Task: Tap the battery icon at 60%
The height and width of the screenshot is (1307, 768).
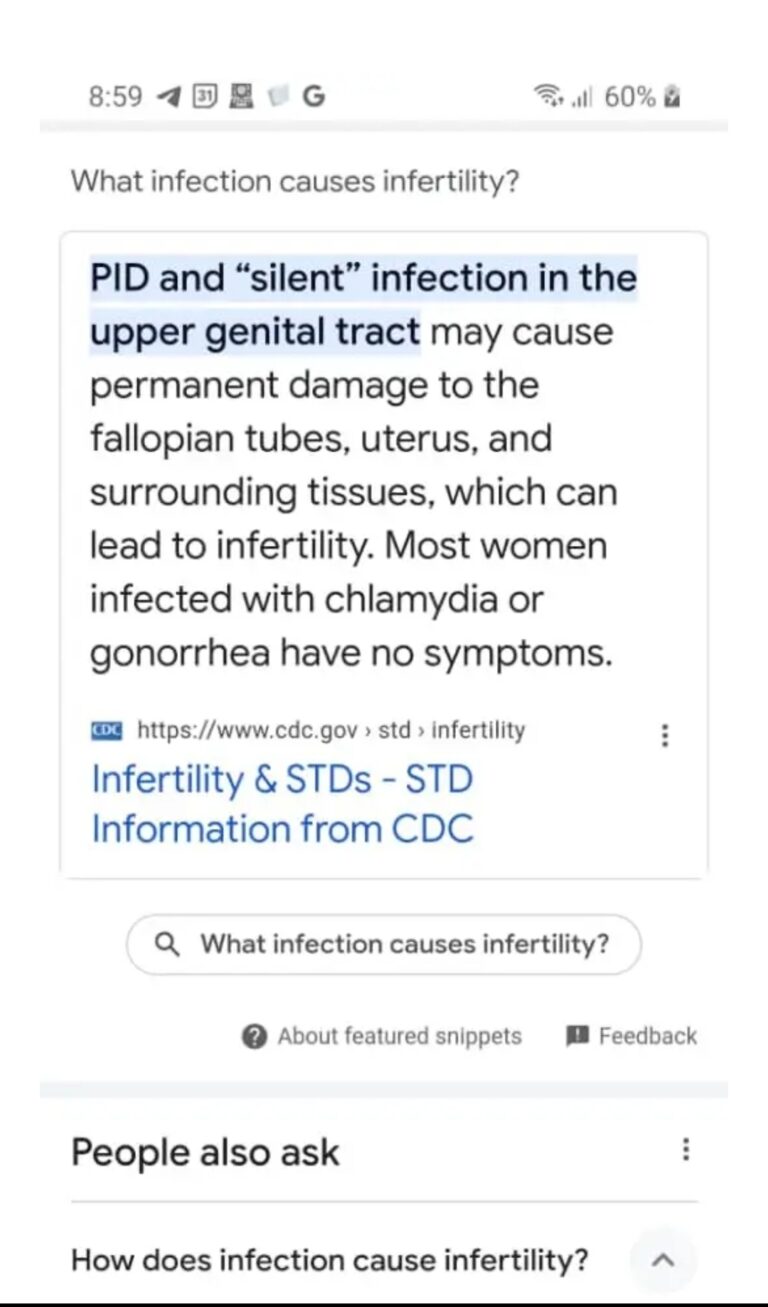Action: [x=674, y=97]
